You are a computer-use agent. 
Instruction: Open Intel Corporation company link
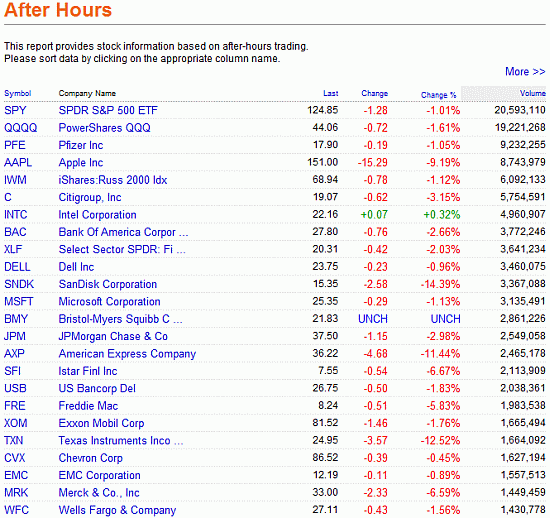point(97,215)
